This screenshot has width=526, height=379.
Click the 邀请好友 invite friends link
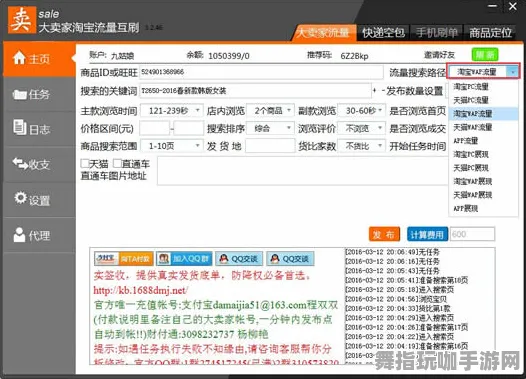point(439,55)
